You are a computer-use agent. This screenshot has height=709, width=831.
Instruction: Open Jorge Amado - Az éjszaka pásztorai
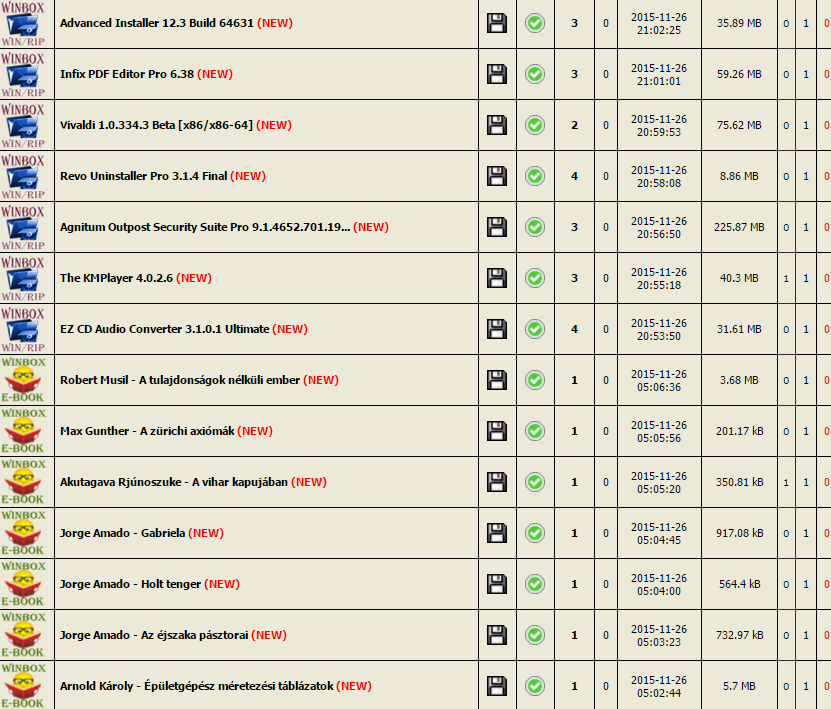click(x=154, y=635)
